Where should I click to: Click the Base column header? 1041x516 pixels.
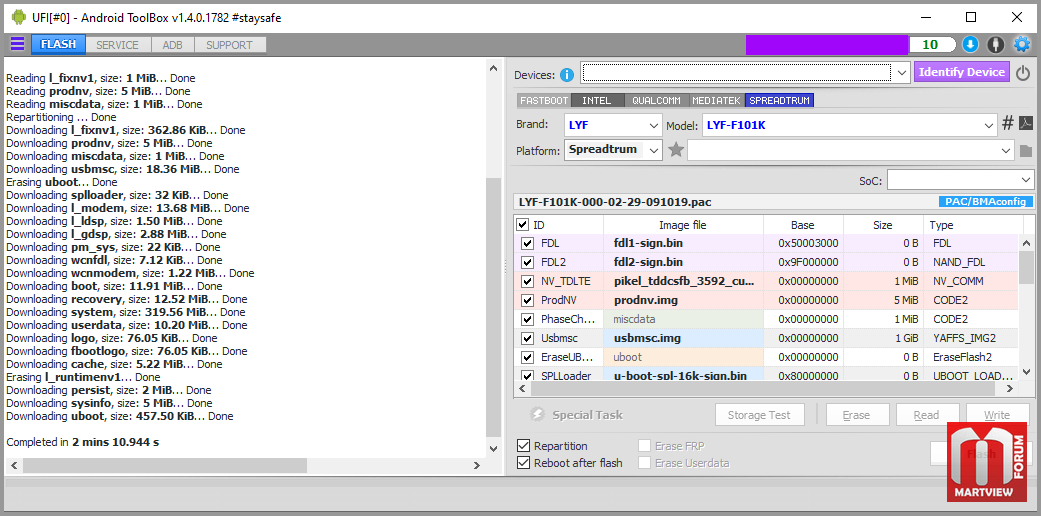[x=803, y=225]
